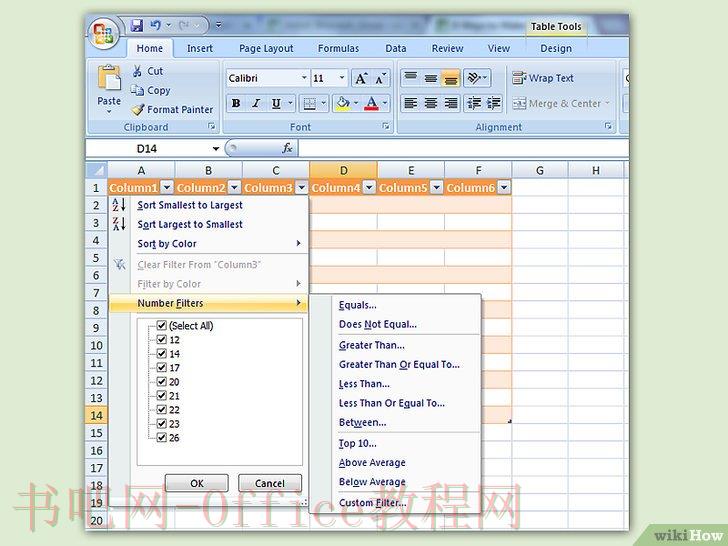Image resolution: width=728 pixels, height=546 pixels.
Task: Uncheck the 12 value checkbox
Action: (162, 339)
